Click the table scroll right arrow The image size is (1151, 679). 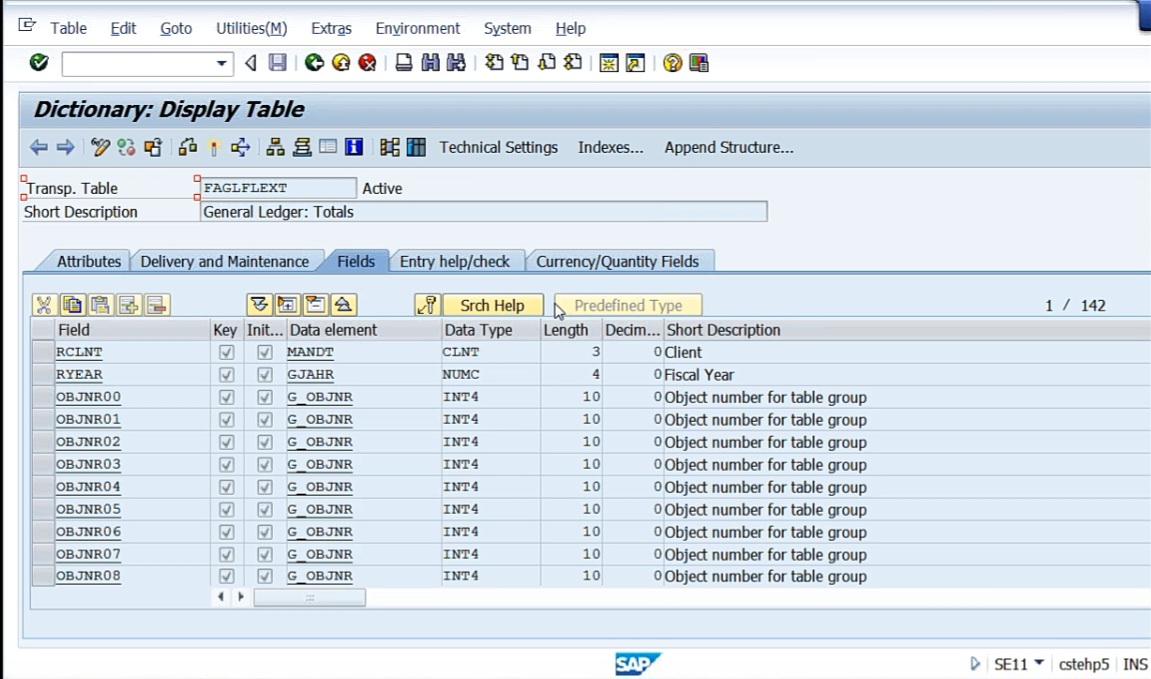pyautogui.click(x=241, y=597)
